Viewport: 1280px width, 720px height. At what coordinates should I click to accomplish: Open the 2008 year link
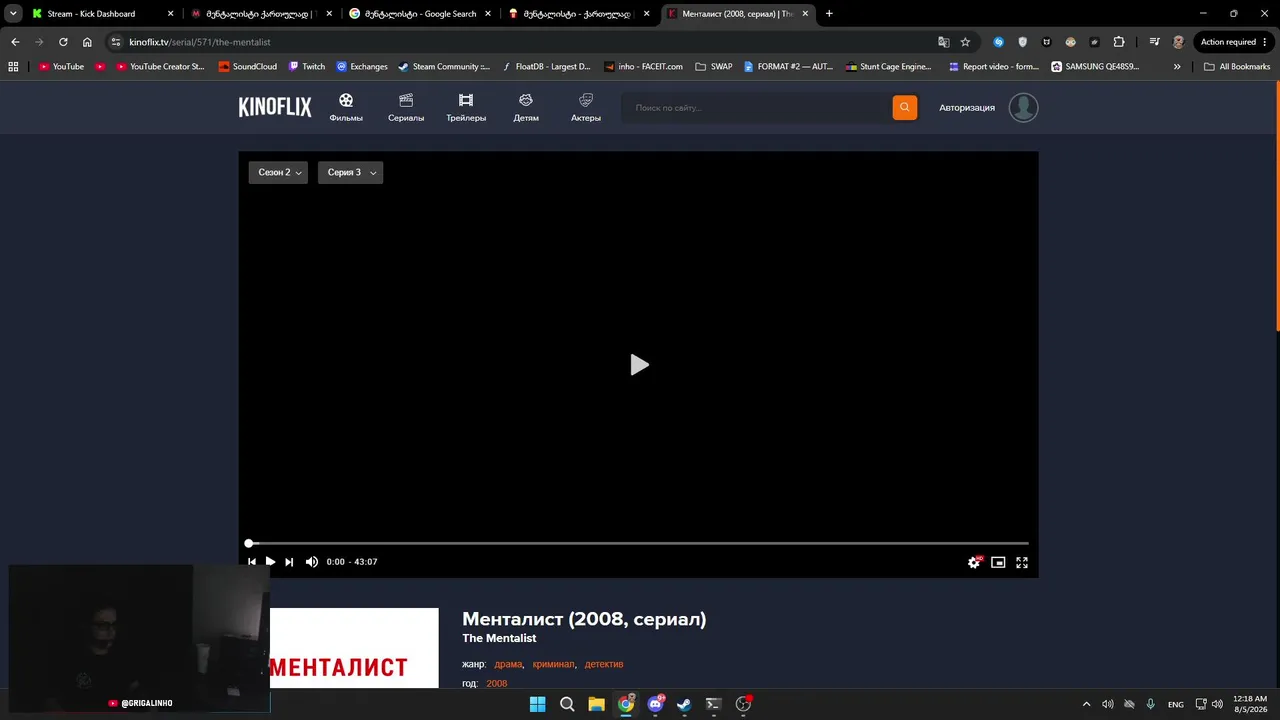[497, 684]
